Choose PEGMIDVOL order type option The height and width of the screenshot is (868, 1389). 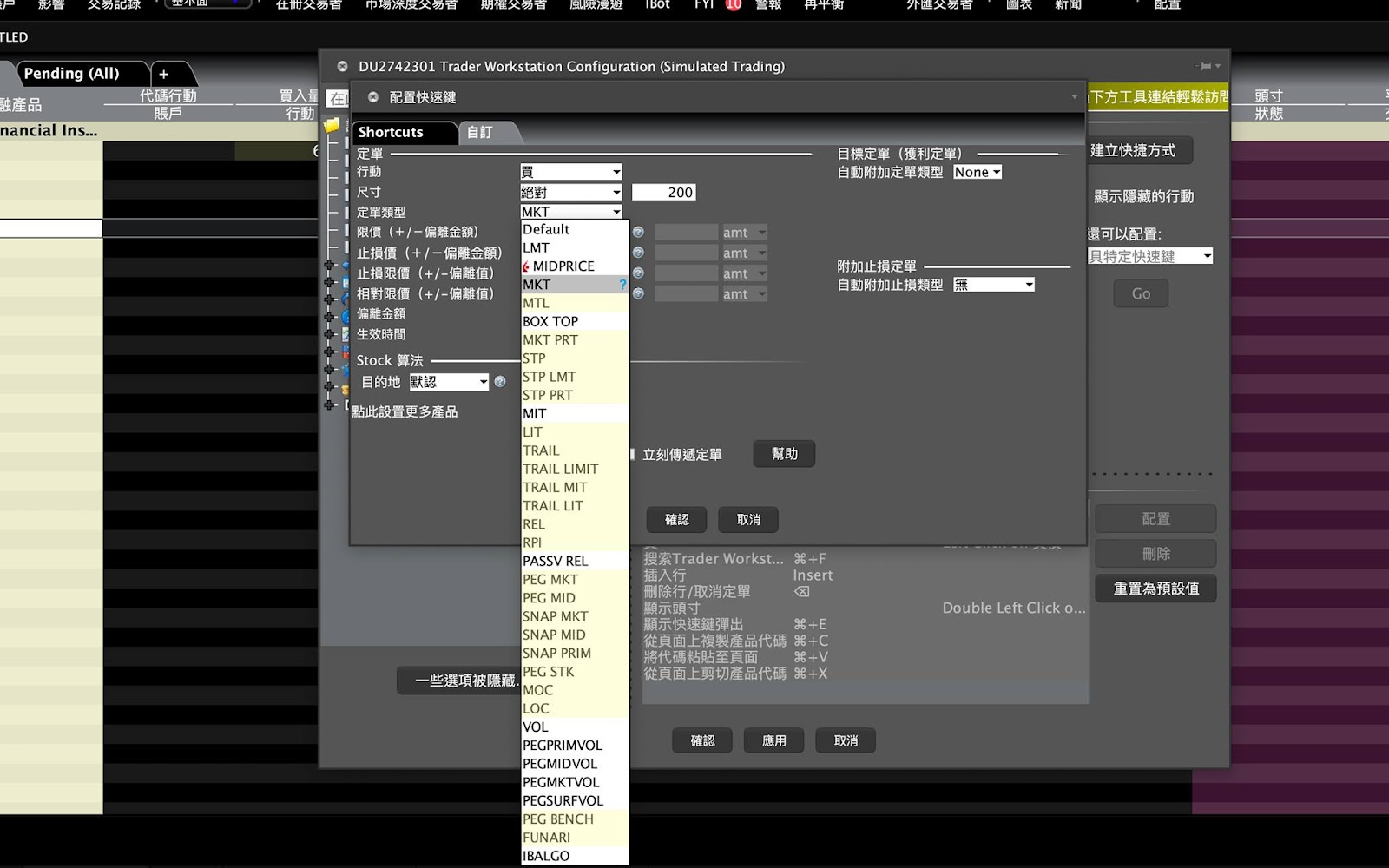(x=574, y=764)
